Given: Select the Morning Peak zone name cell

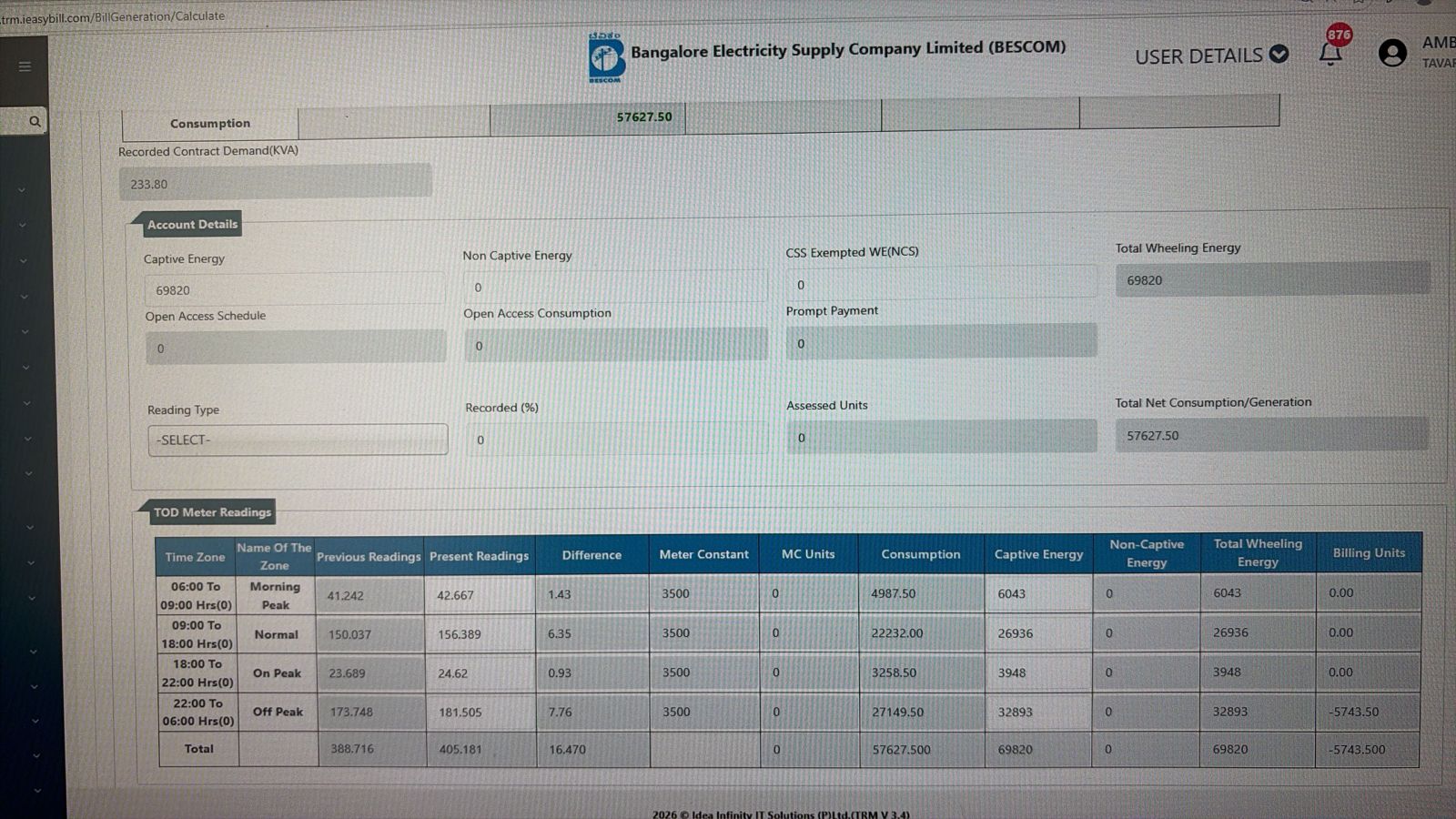Looking at the screenshot, I should click(x=275, y=595).
